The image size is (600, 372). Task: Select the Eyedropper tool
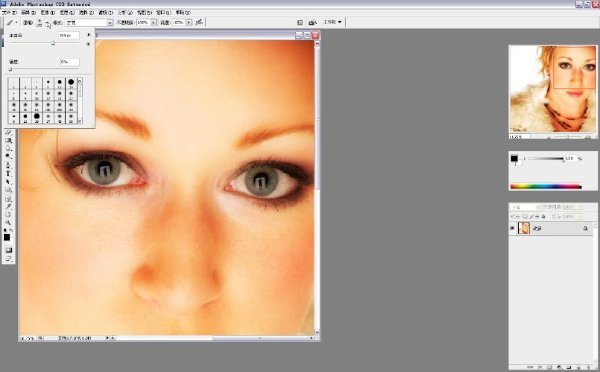8,207
